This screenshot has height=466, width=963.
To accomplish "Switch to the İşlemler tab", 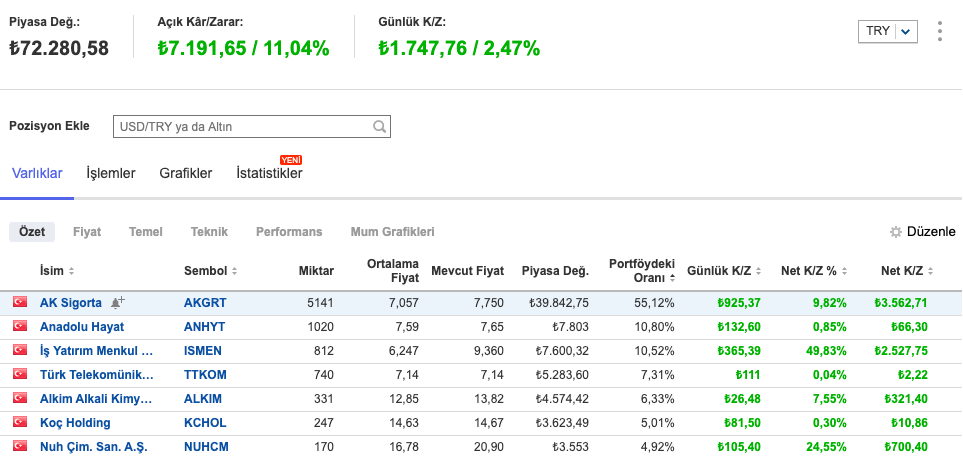I will coord(111,173).
